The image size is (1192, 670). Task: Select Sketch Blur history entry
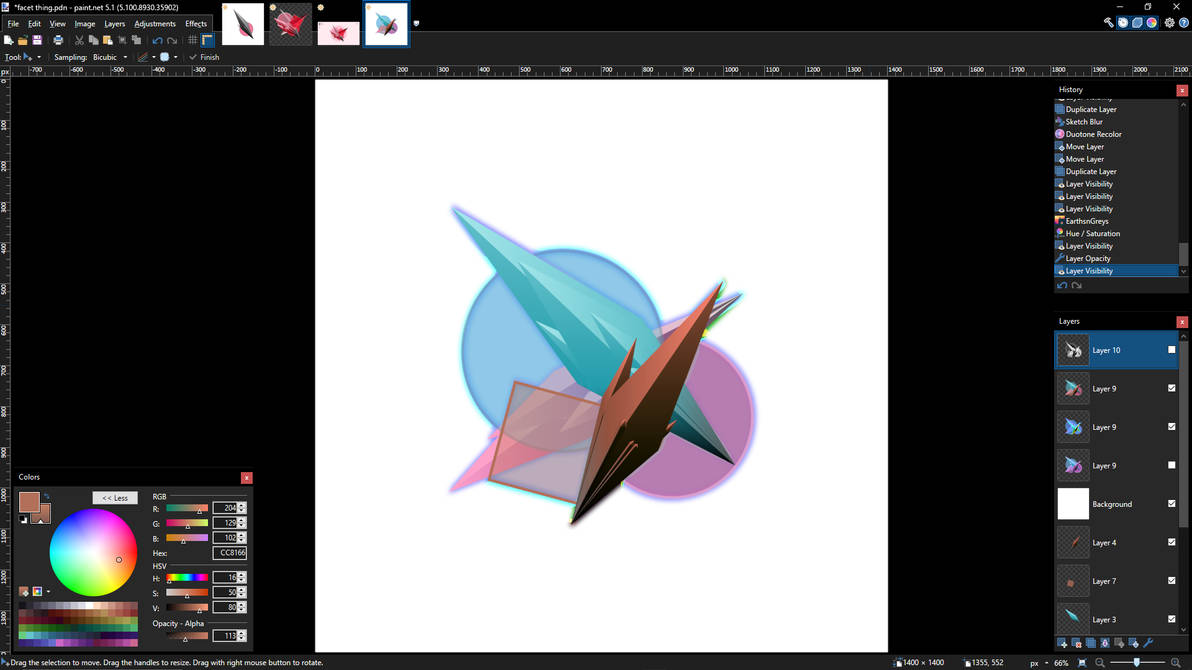(x=1115, y=122)
